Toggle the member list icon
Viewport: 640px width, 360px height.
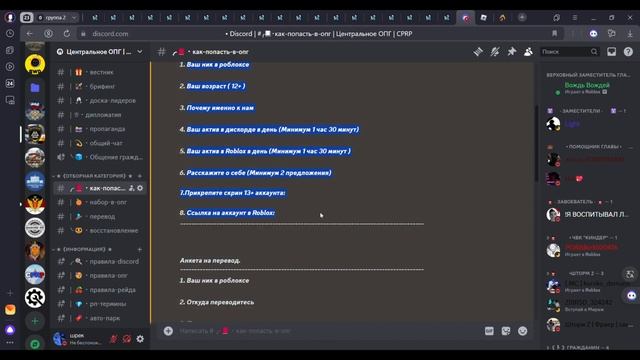coord(528,52)
